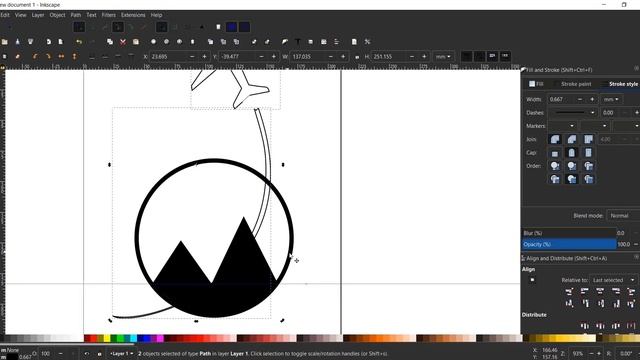Choose third paint order icon in Order row
Image resolution: width=640 pixels, height=360 pixels.
point(588,166)
